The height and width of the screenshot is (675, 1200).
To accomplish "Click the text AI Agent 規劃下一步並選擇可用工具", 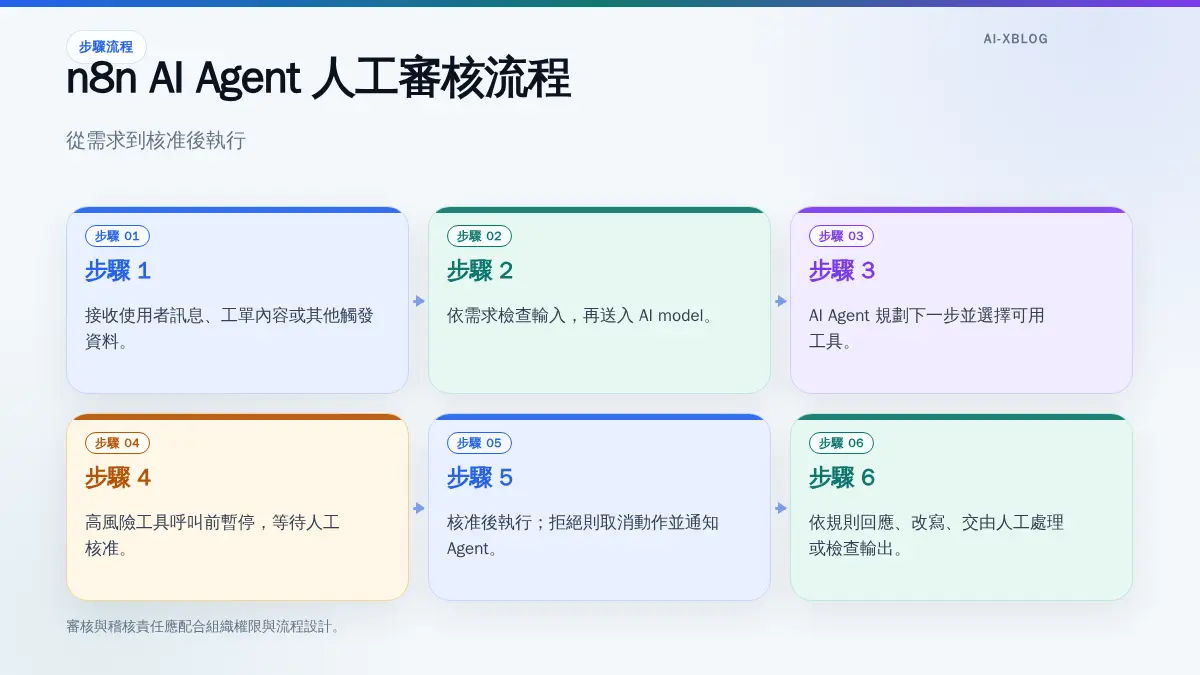I will pyautogui.click(x=927, y=329).
